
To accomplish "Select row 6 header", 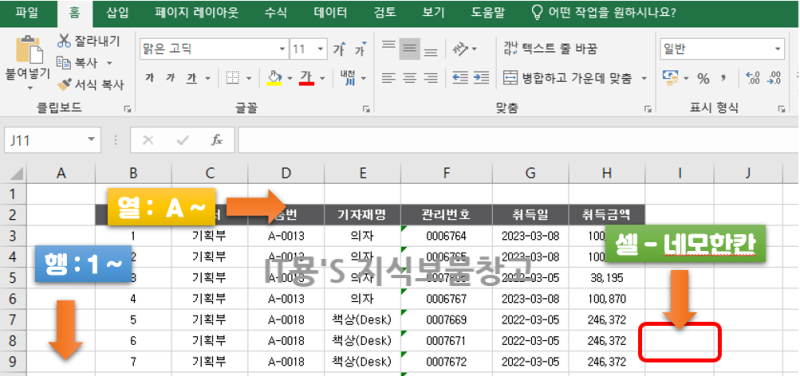I will (x=13, y=298).
